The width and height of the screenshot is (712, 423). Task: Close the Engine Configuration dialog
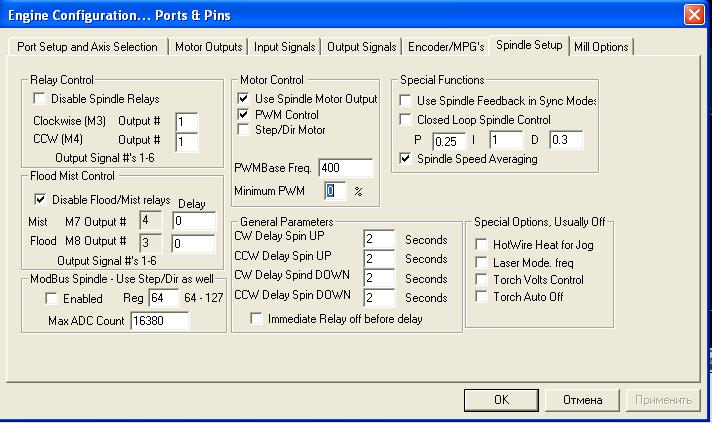point(694,15)
